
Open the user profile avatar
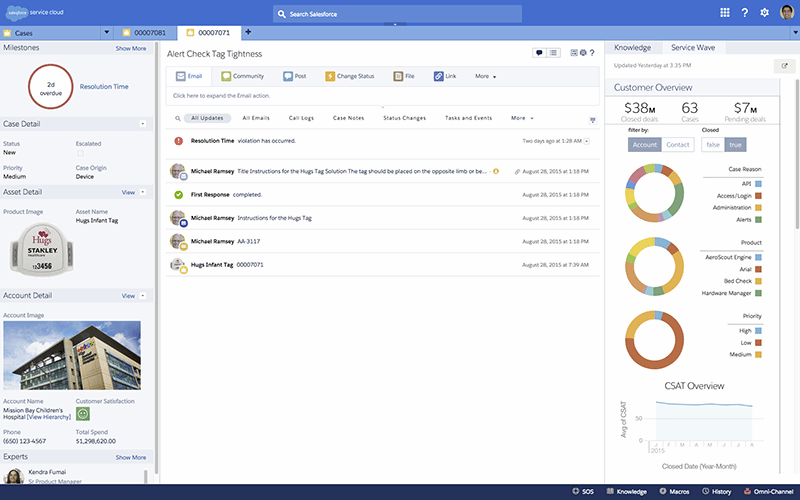coord(787,12)
